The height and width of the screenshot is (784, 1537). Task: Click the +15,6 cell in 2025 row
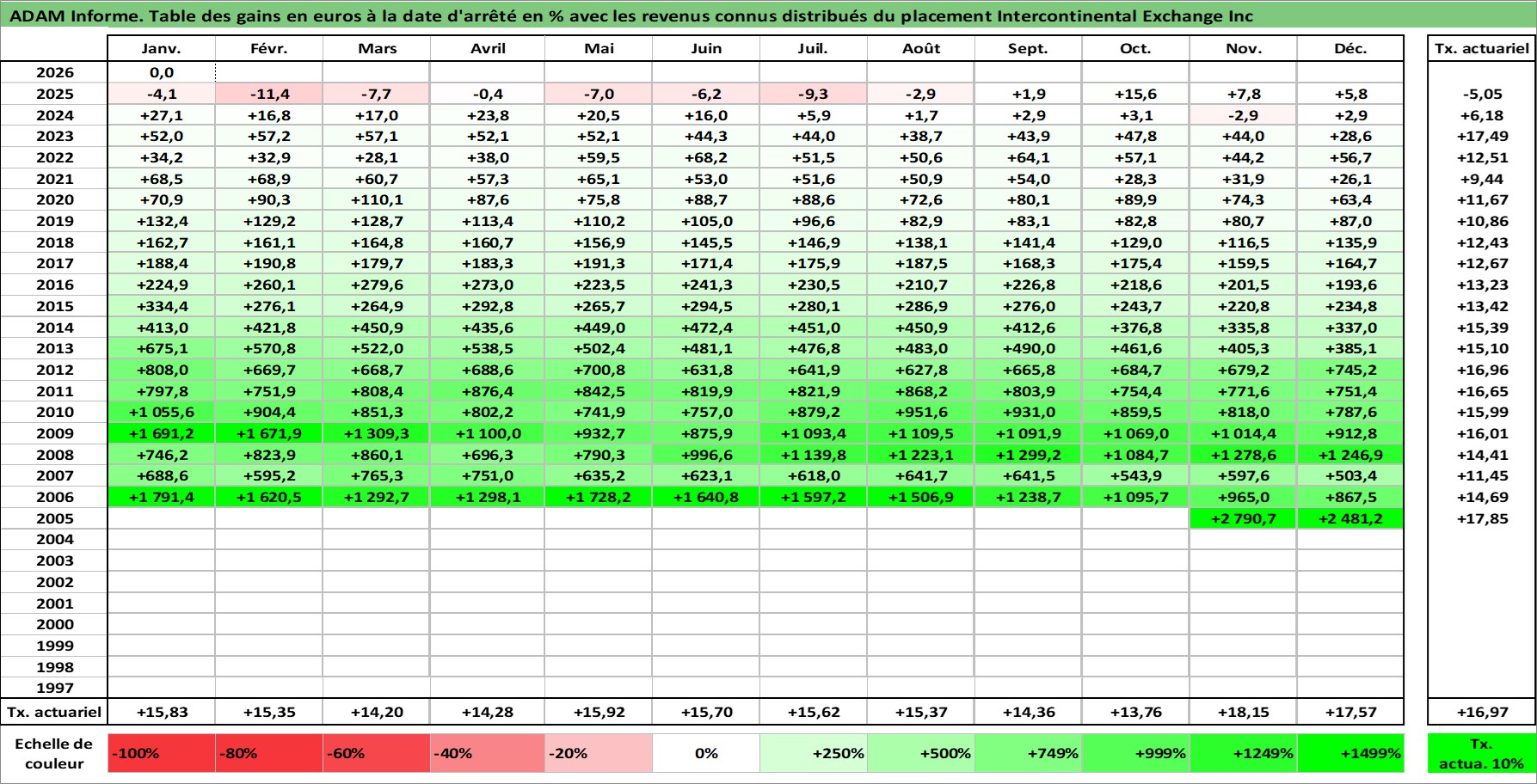(x=1135, y=94)
